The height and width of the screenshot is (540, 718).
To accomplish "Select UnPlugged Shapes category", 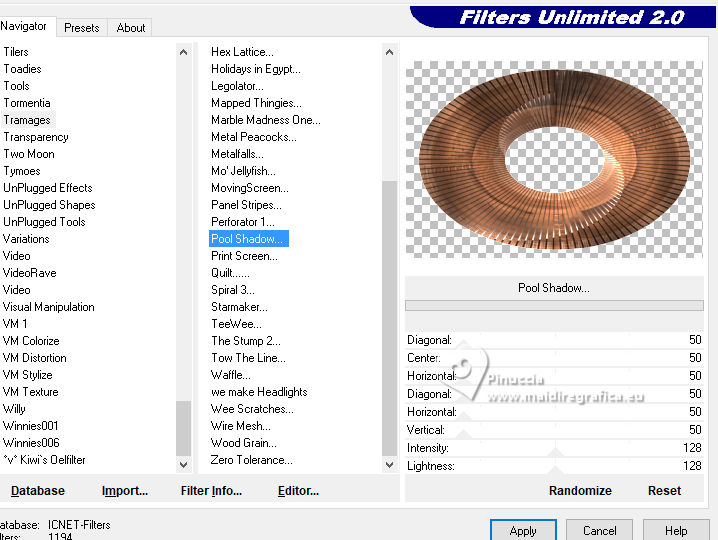I will [49, 205].
